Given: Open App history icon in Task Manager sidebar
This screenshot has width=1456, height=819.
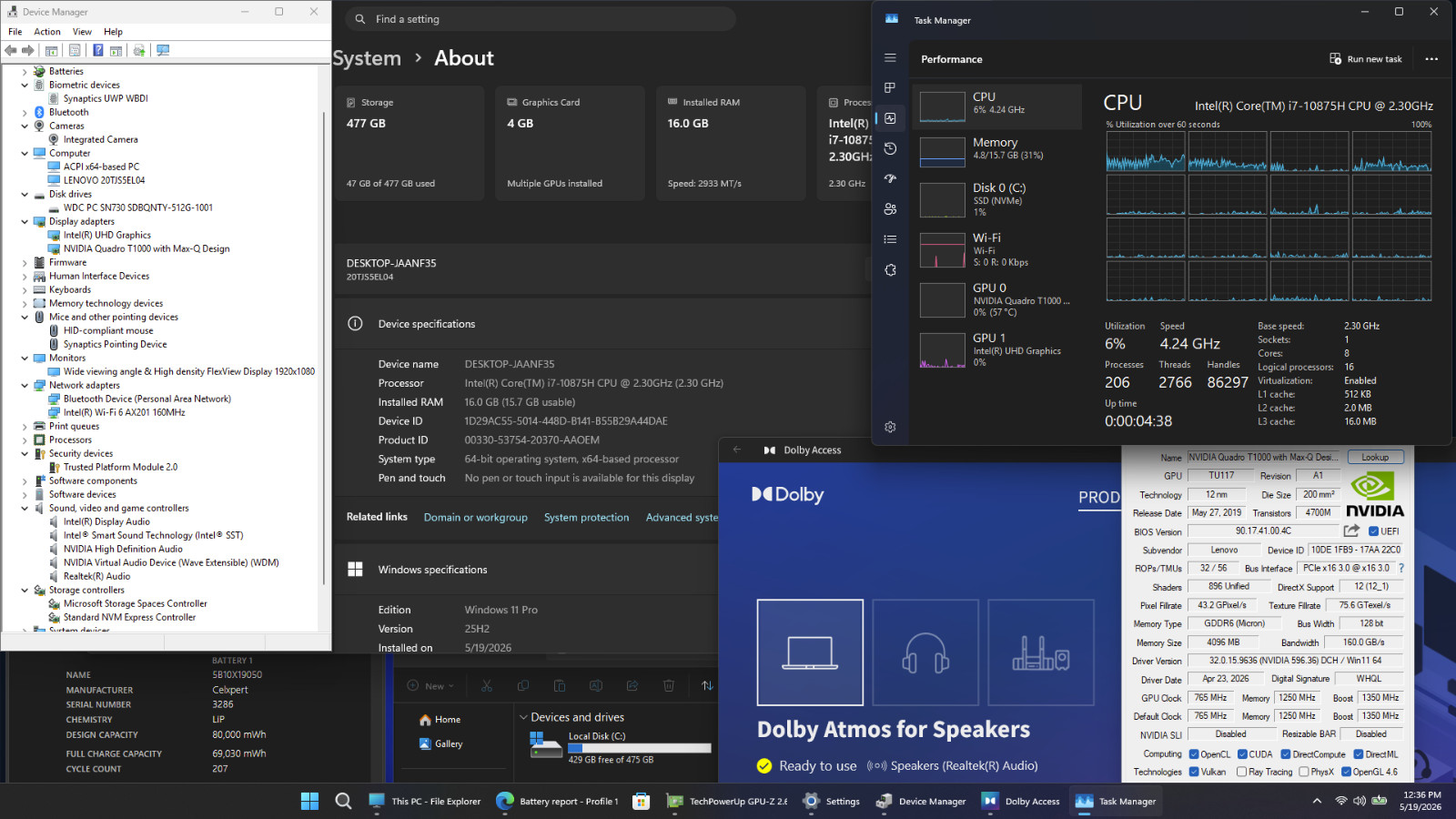Looking at the screenshot, I should [x=890, y=148].
